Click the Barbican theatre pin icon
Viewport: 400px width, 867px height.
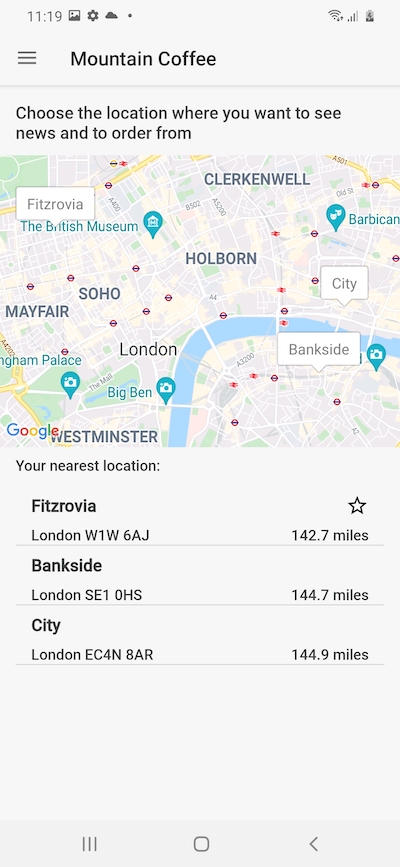coord(335,216)
